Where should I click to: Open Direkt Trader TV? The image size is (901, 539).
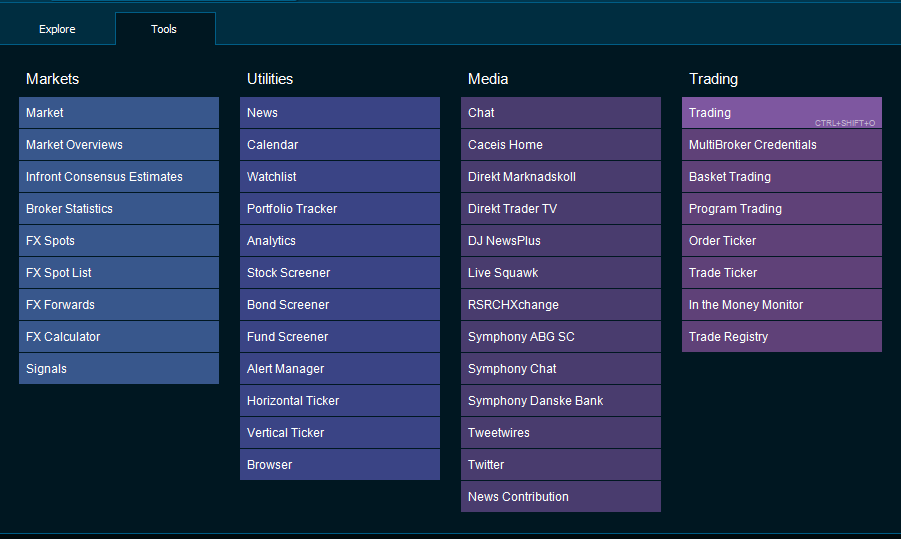click(561, 209)
